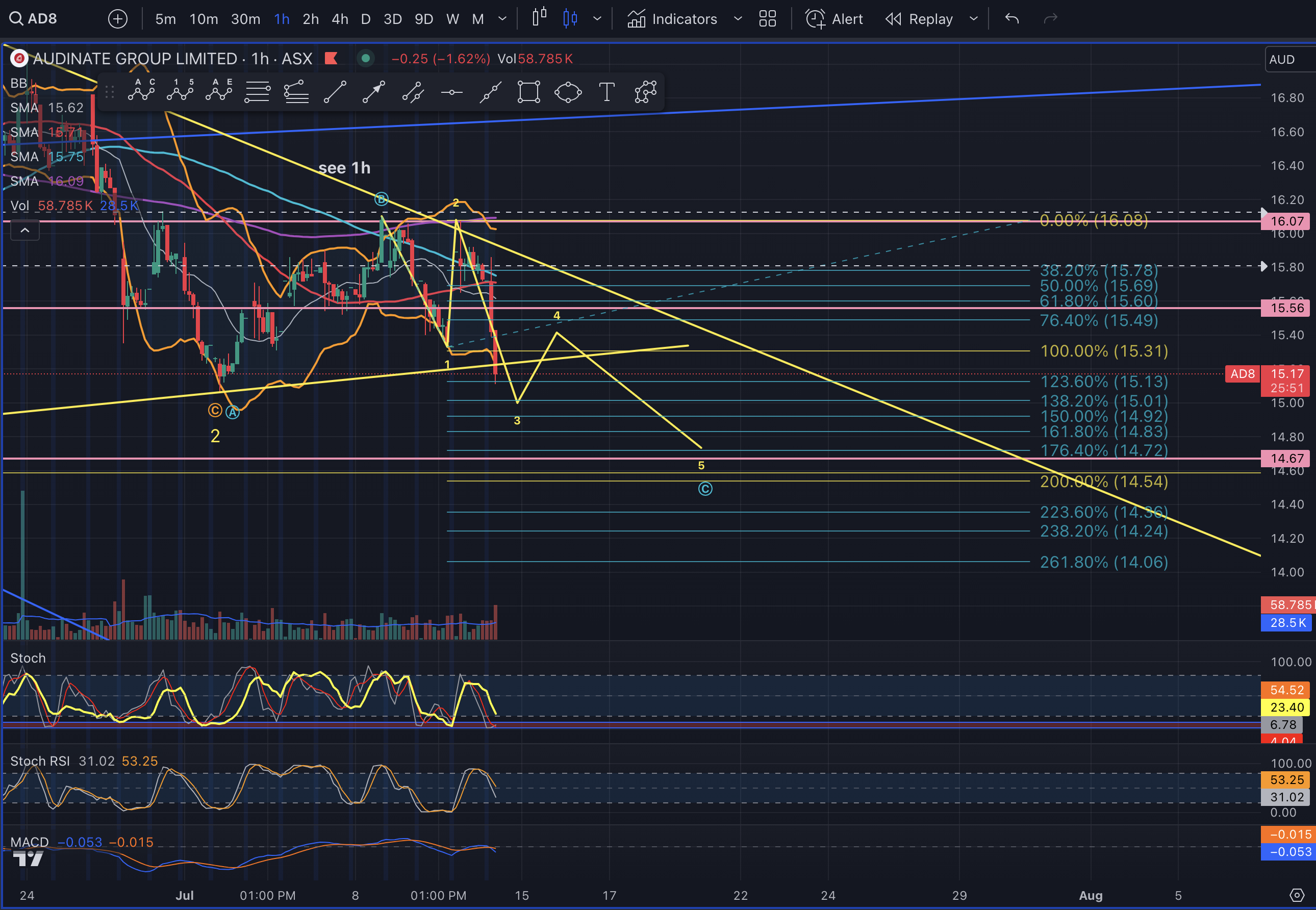Click the 'see 1h' text annotation
The width and height of the screenshot is (1316, 910).
coord(344,168)
